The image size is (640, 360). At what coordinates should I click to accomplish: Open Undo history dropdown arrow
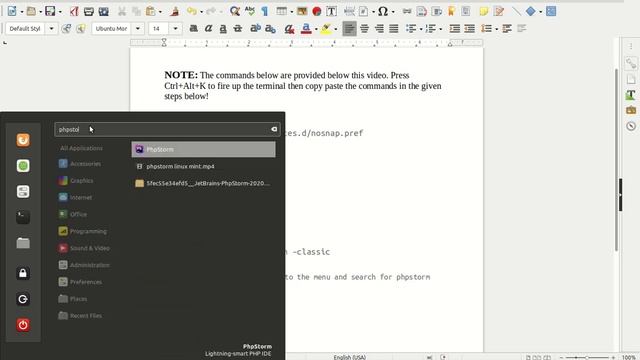201,12
